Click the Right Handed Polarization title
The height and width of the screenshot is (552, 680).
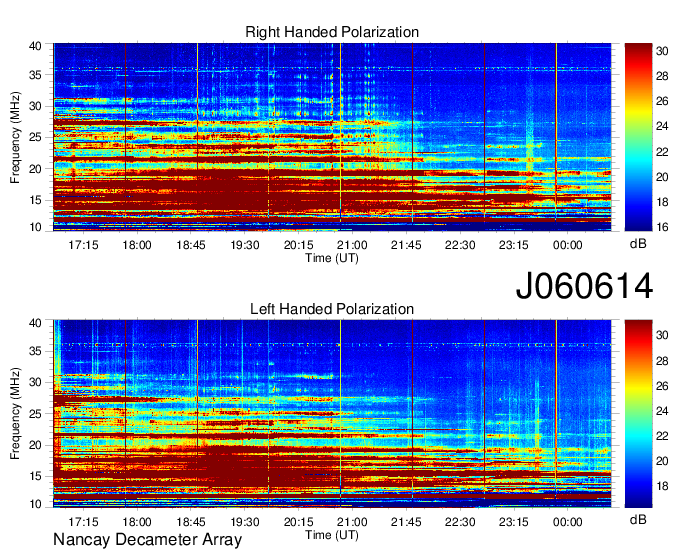click(332, 32)
